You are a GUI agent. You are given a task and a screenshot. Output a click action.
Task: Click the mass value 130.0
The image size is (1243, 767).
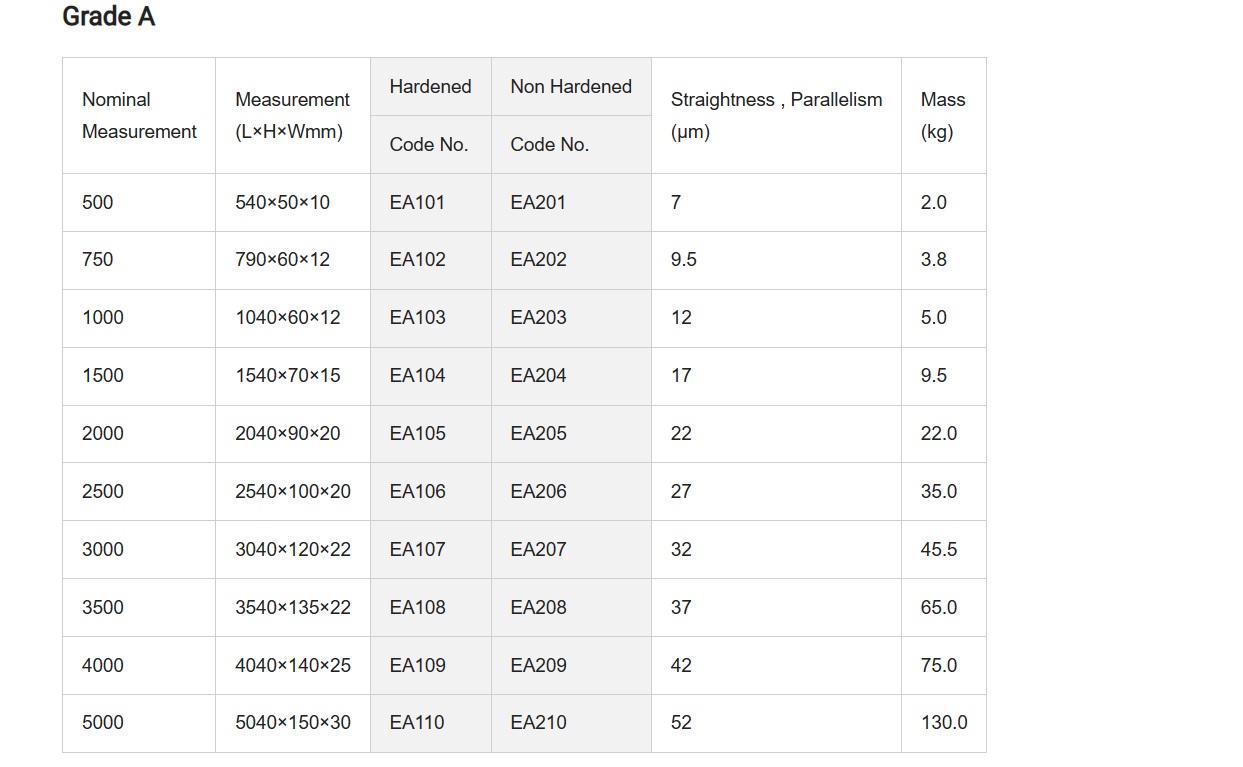click(x=943, y=723)
